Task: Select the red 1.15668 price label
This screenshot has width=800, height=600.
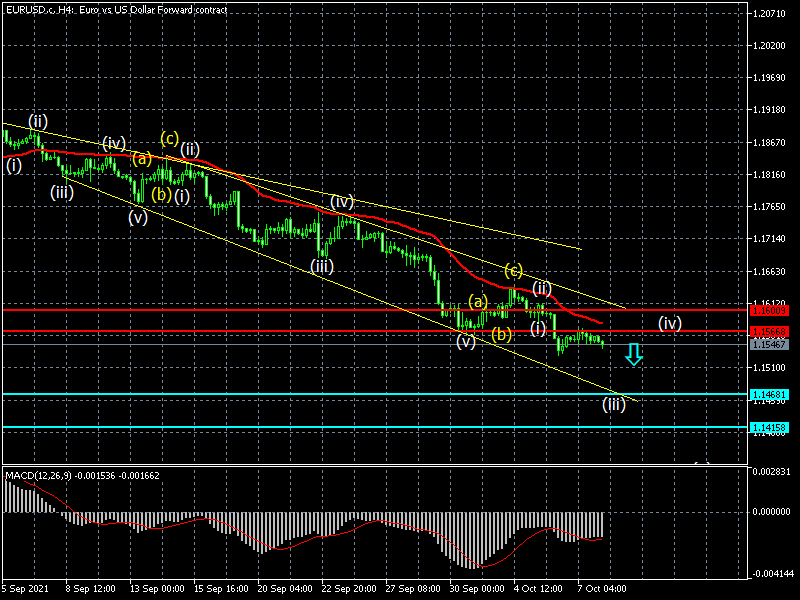Action: 769,331
